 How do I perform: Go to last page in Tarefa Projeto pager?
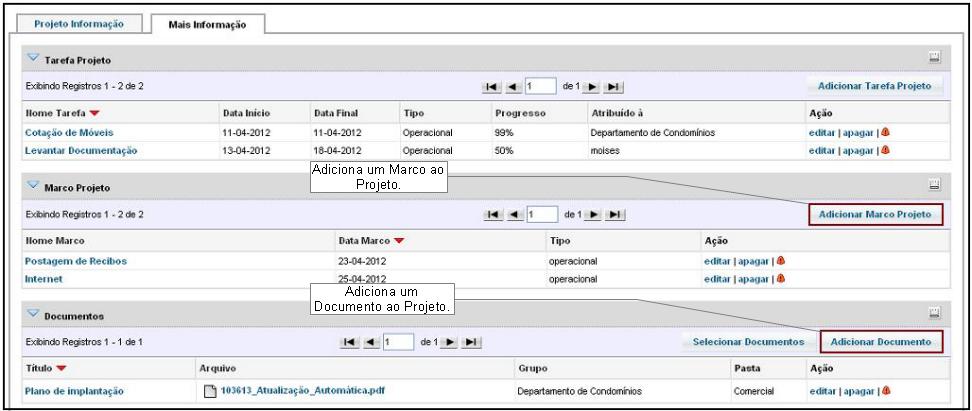tap(613, 87)
